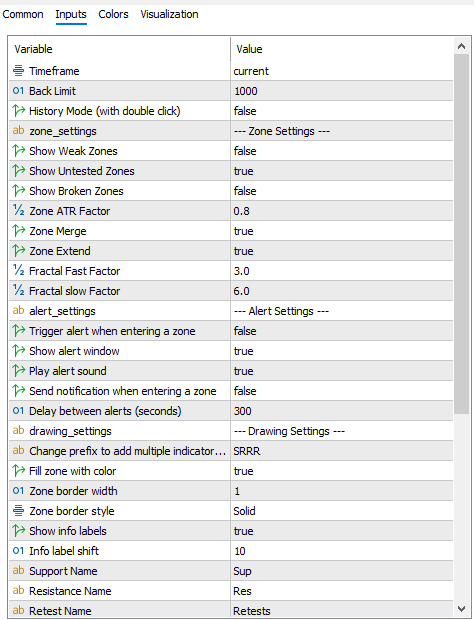Click the integer icon beside Delay between alerts
This screenshot has width=474, height=620.
[x=19, y=411]
